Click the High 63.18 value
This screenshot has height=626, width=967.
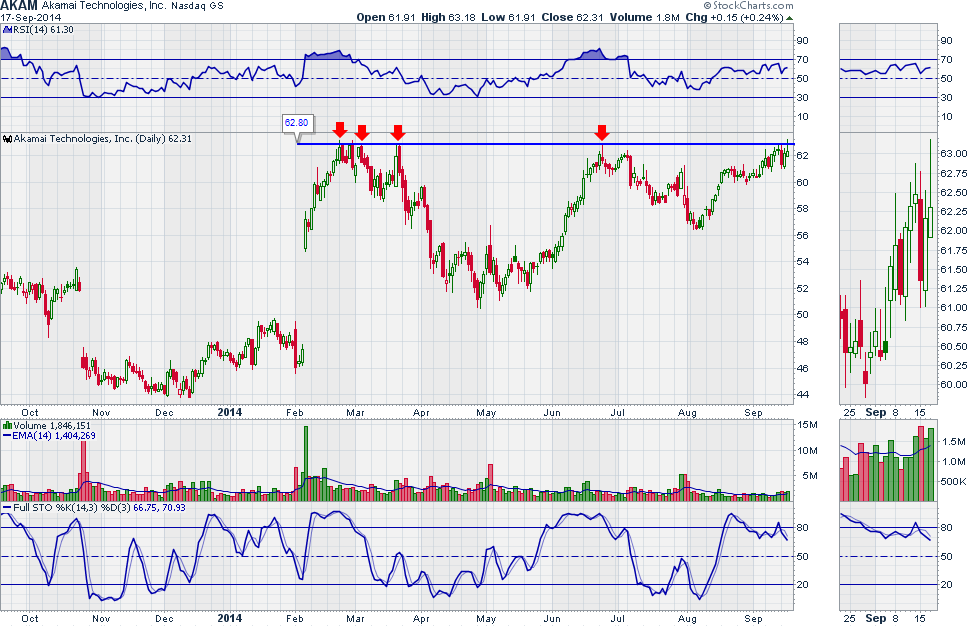point(448,17)
